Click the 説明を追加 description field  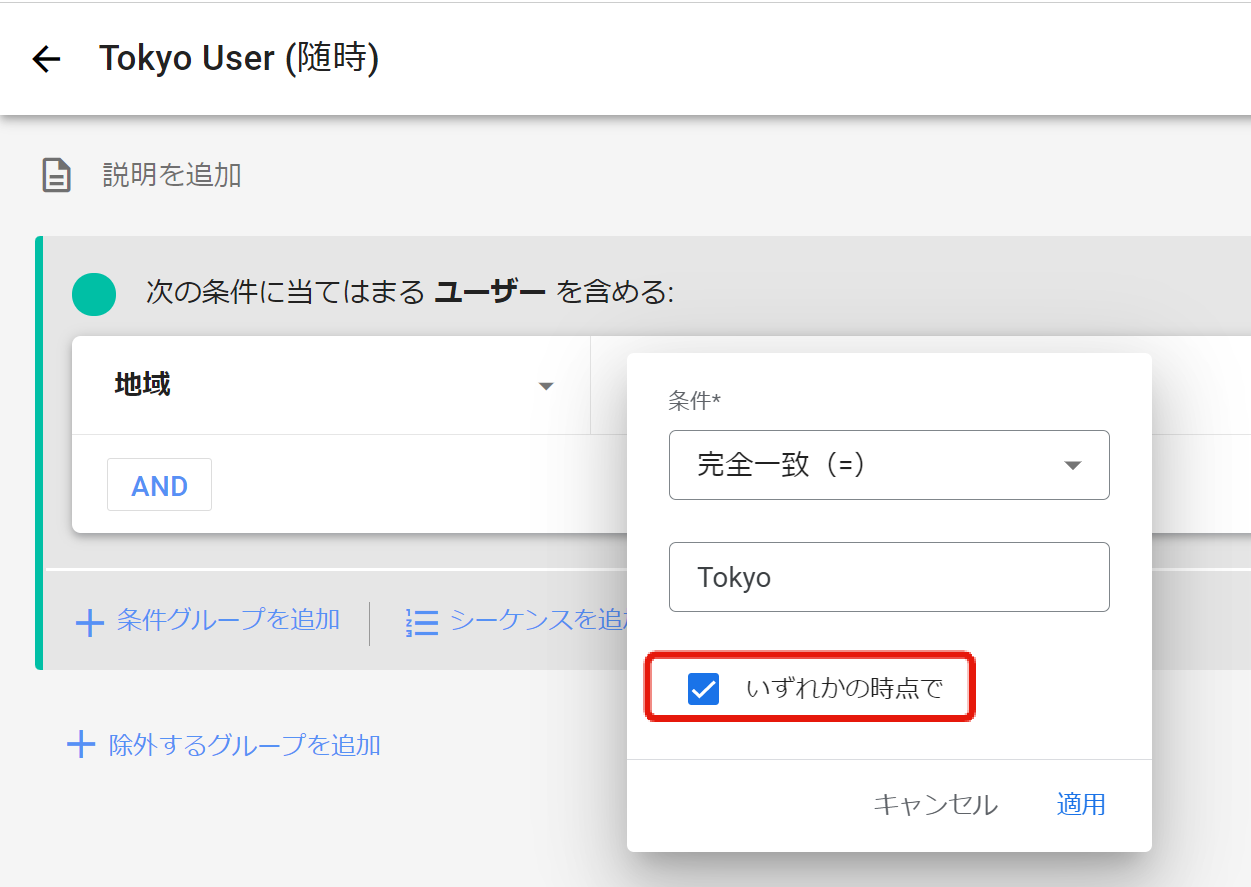pyautogui.click(x=172, y=176)
